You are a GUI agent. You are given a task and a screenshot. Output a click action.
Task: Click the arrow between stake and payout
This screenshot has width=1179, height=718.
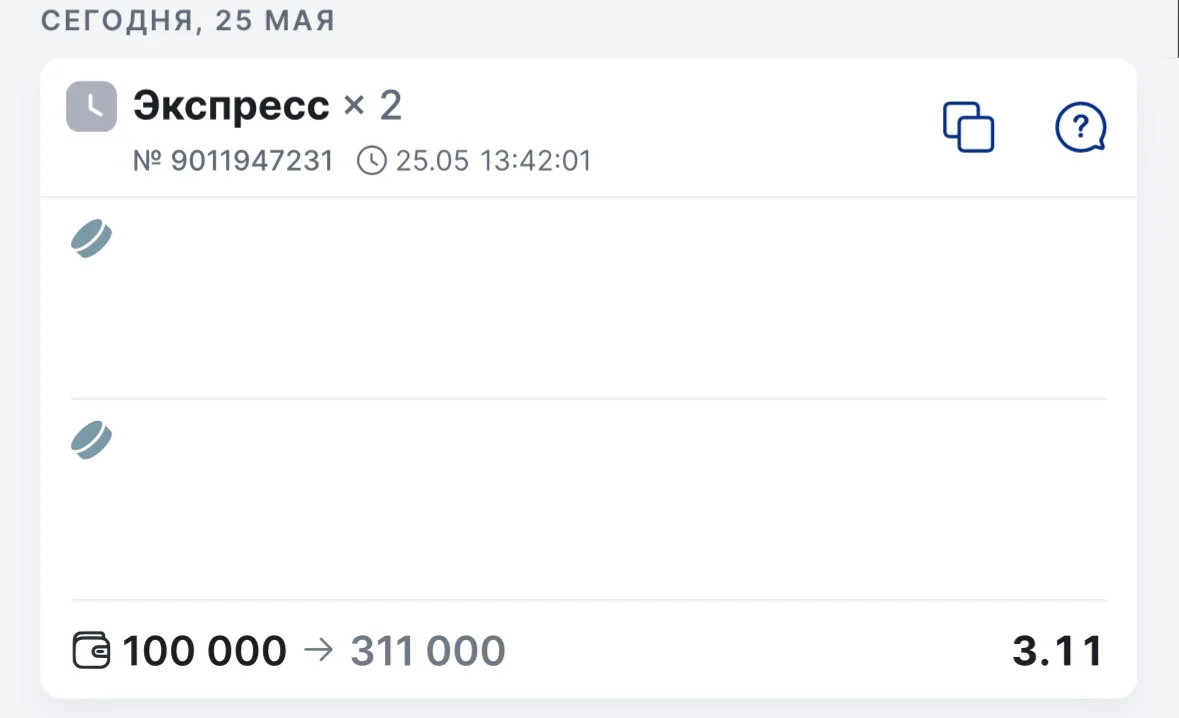(x=318, y=650)
